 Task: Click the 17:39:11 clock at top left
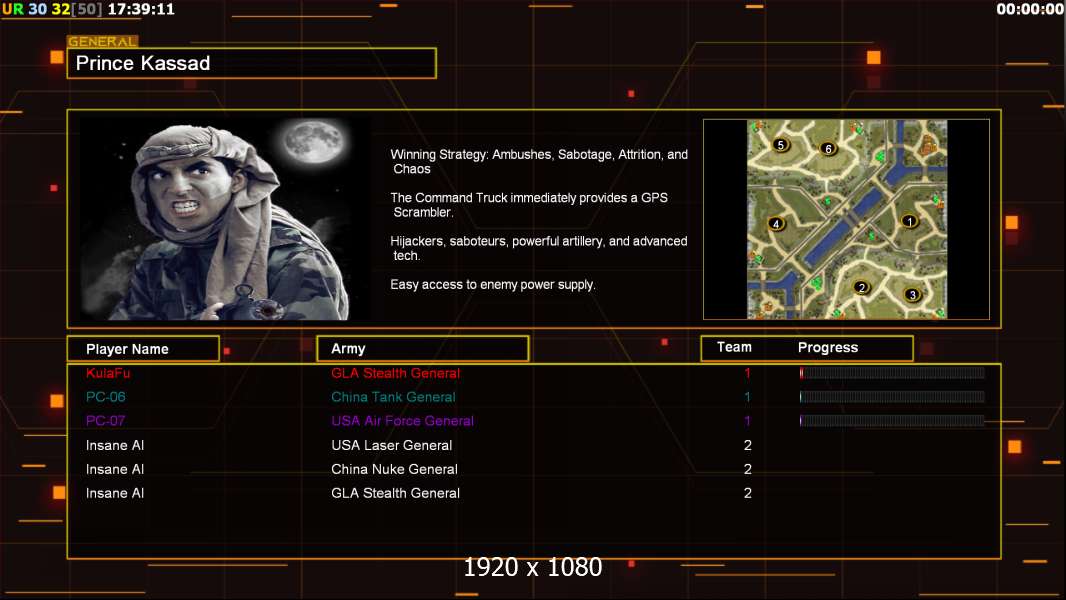(141, 9)
